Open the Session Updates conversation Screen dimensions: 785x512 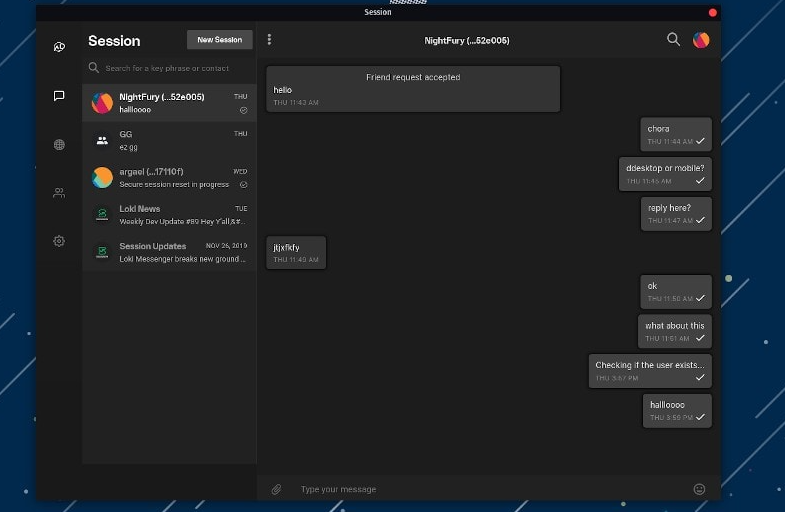pos(169,252)
